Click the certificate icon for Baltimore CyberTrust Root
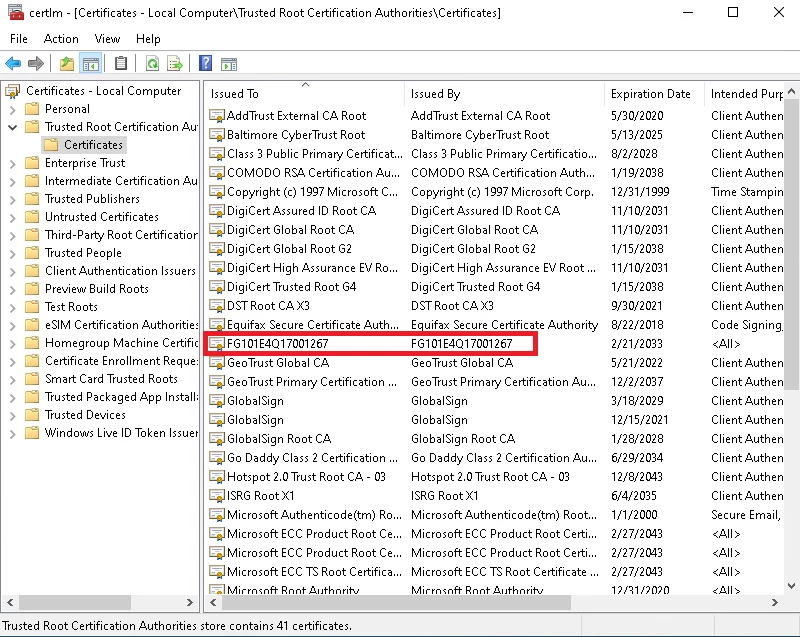The width and height of the screenshot is (800, 637). 217,135
